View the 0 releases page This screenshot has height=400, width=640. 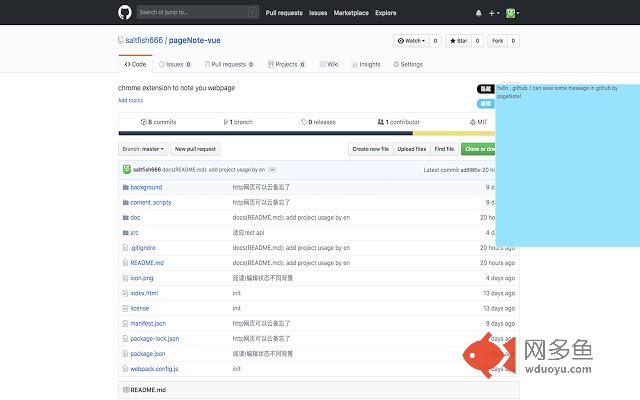[x=318, y=122]
